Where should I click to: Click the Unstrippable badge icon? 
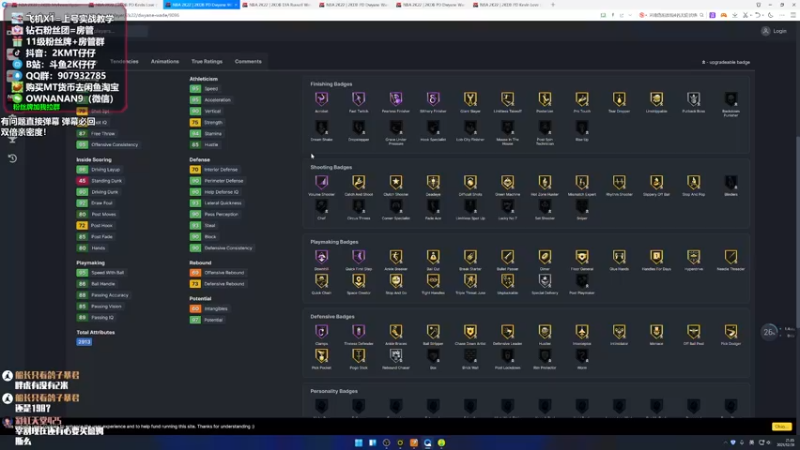tap(657, 98)
